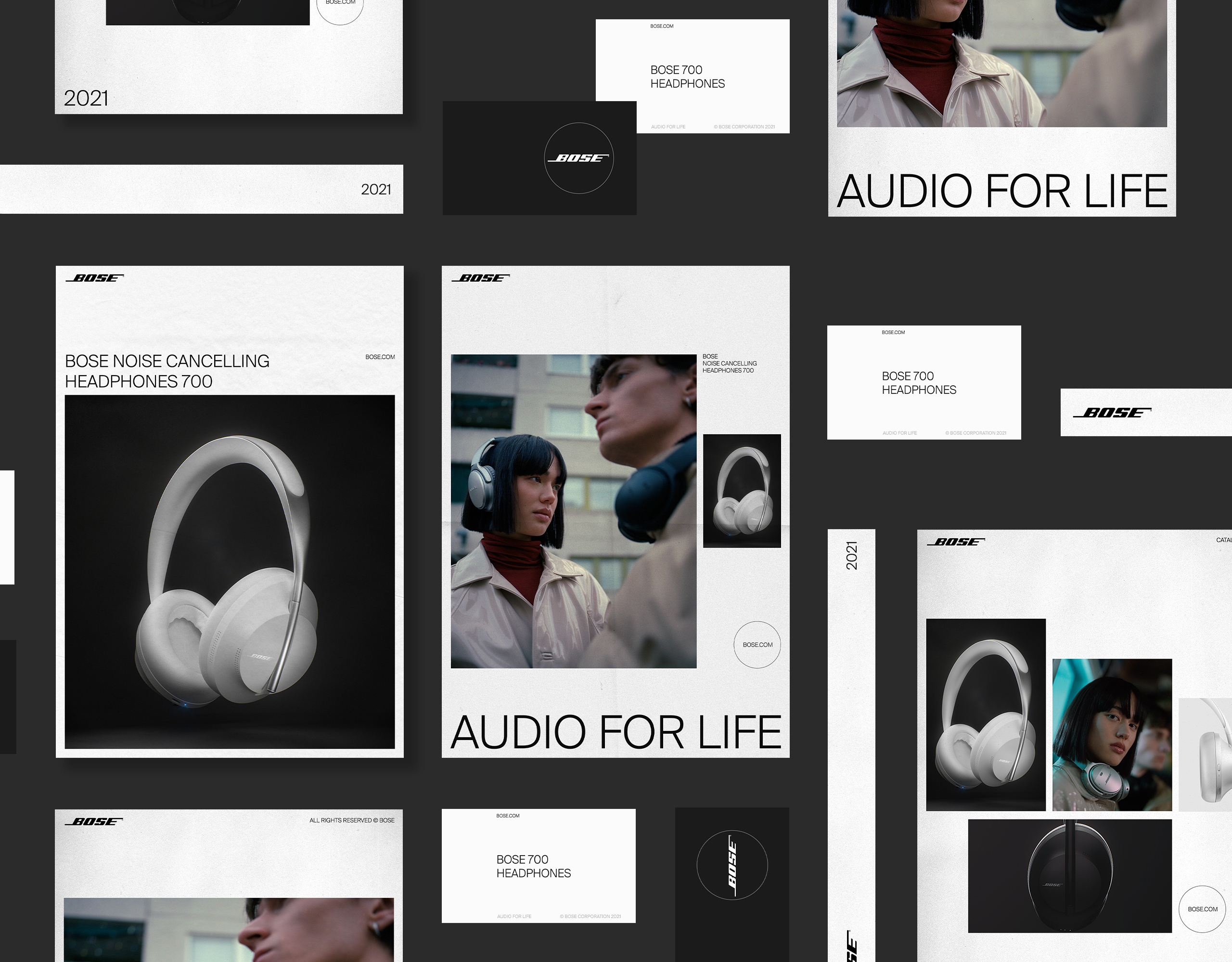This screenshot has width=1232, height=962.
Task: Click 2021 text on horizontal white strip
Action: (x=376, y=190)
